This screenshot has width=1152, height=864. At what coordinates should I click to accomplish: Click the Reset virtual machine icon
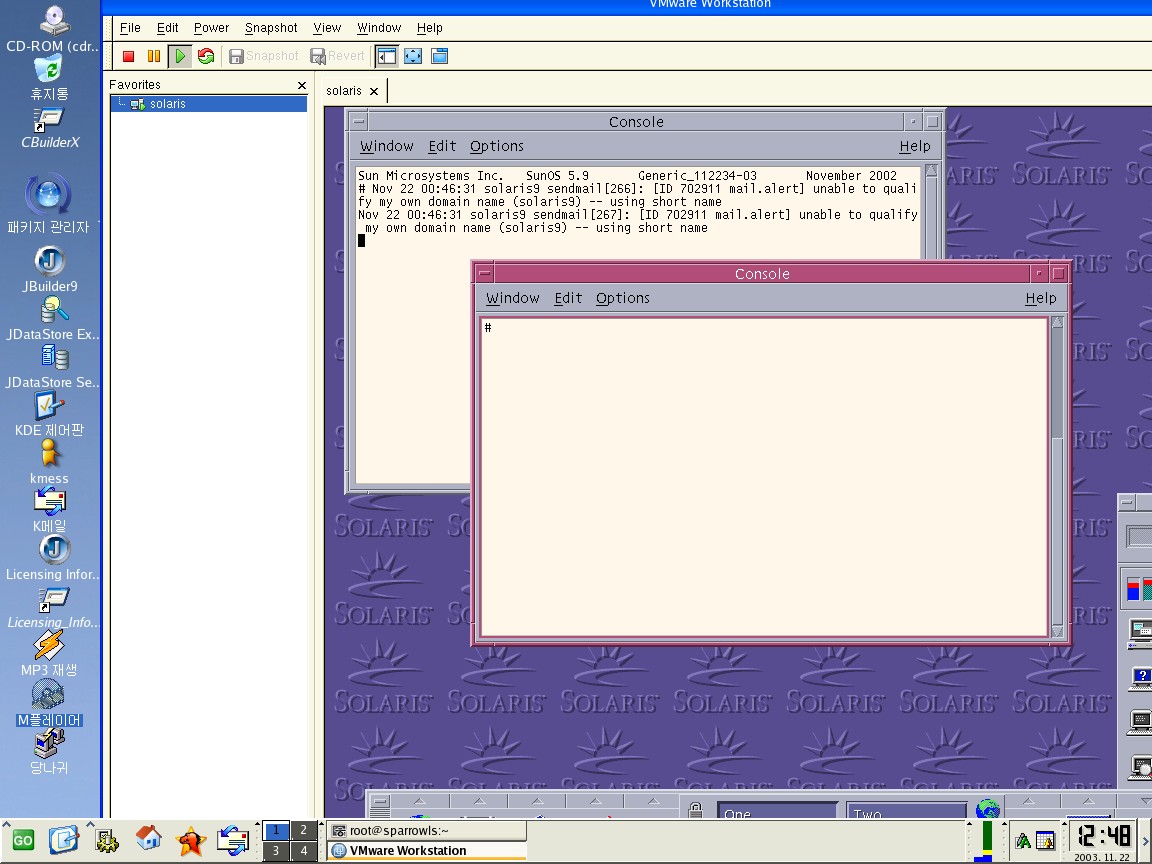tap(206, 57)
